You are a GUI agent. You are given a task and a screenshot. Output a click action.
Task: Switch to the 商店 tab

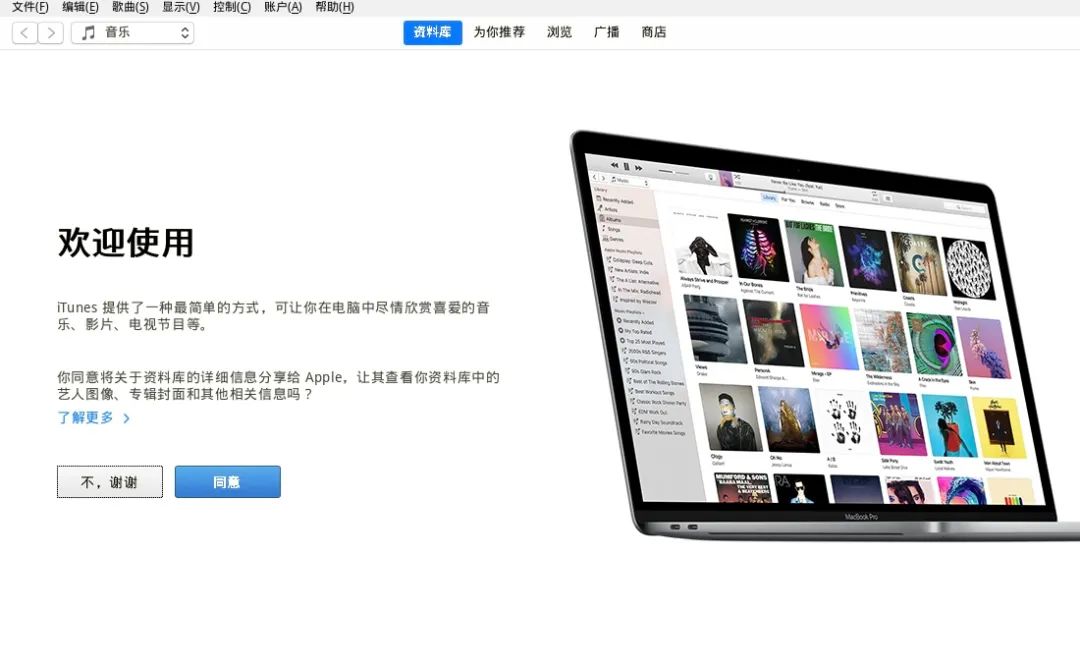(654, 32)
